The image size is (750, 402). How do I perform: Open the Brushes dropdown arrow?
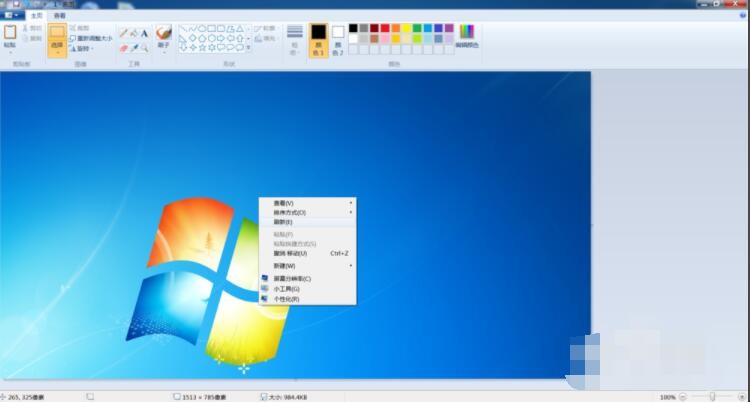[164, 52]
